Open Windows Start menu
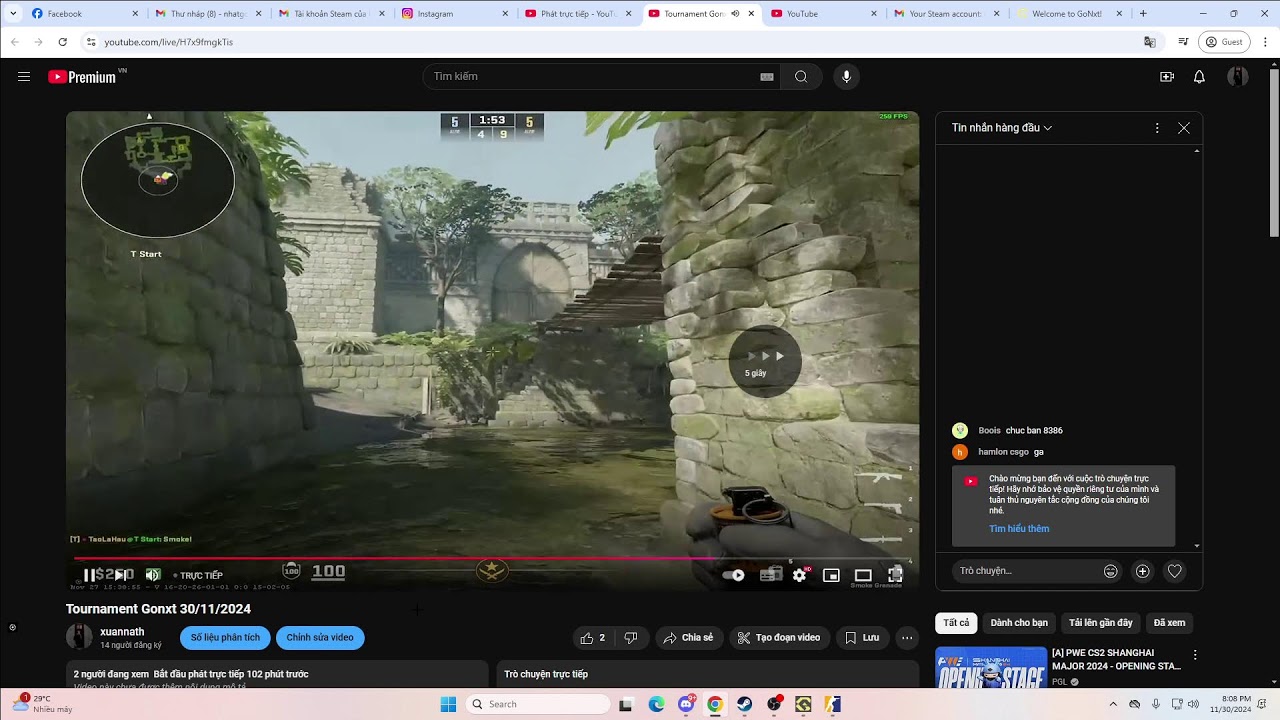This screenshot has width=1280, height=720. pos(448,704)
